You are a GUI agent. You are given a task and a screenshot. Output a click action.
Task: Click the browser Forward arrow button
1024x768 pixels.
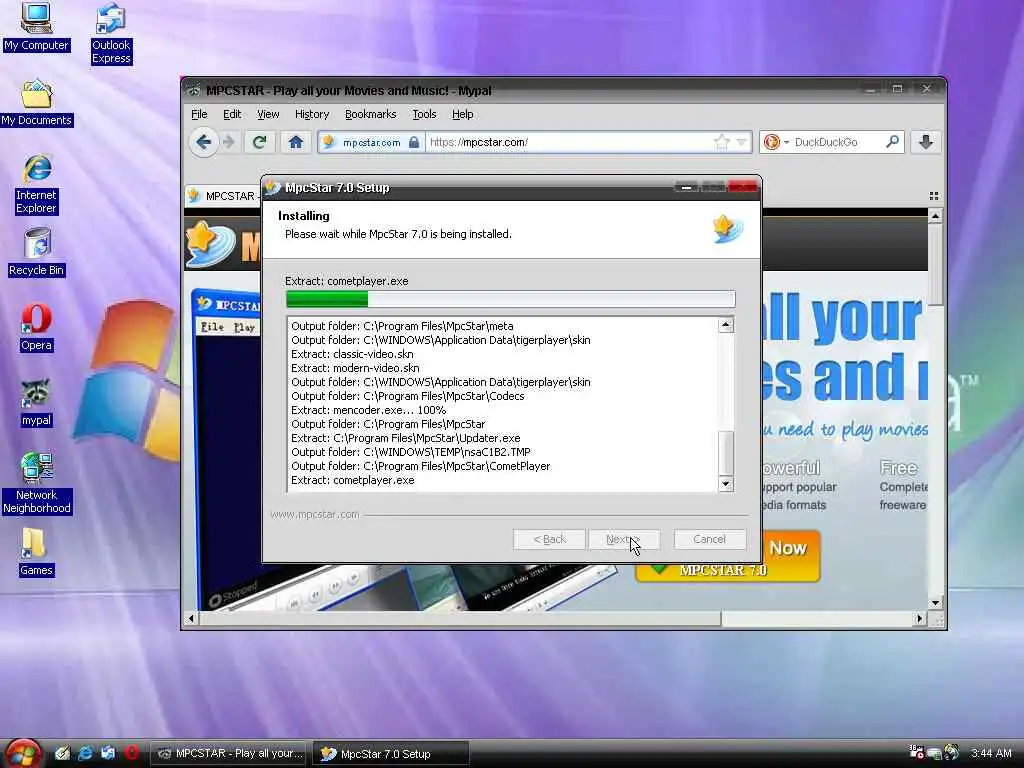pyautogui.click(x=229, y=142)
